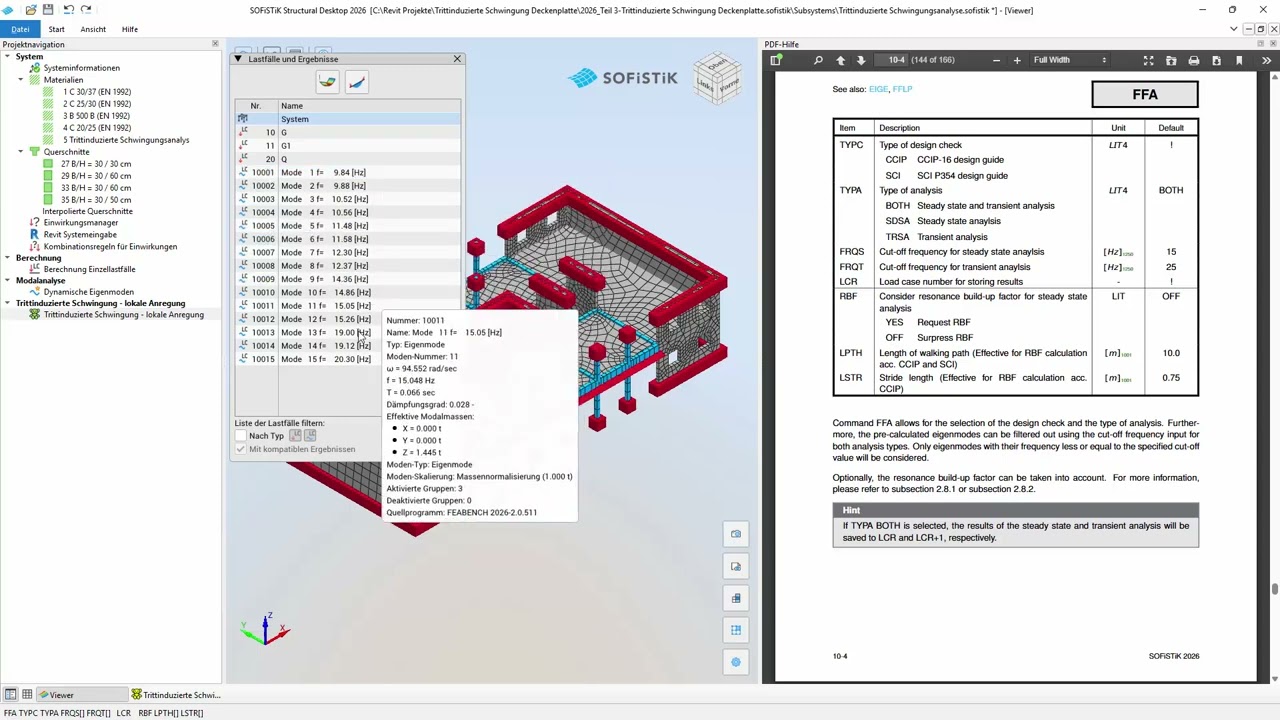Enable the 'Nach Typ' filter checkbox
The image size is (1280, 720).
tap(240, 436)
